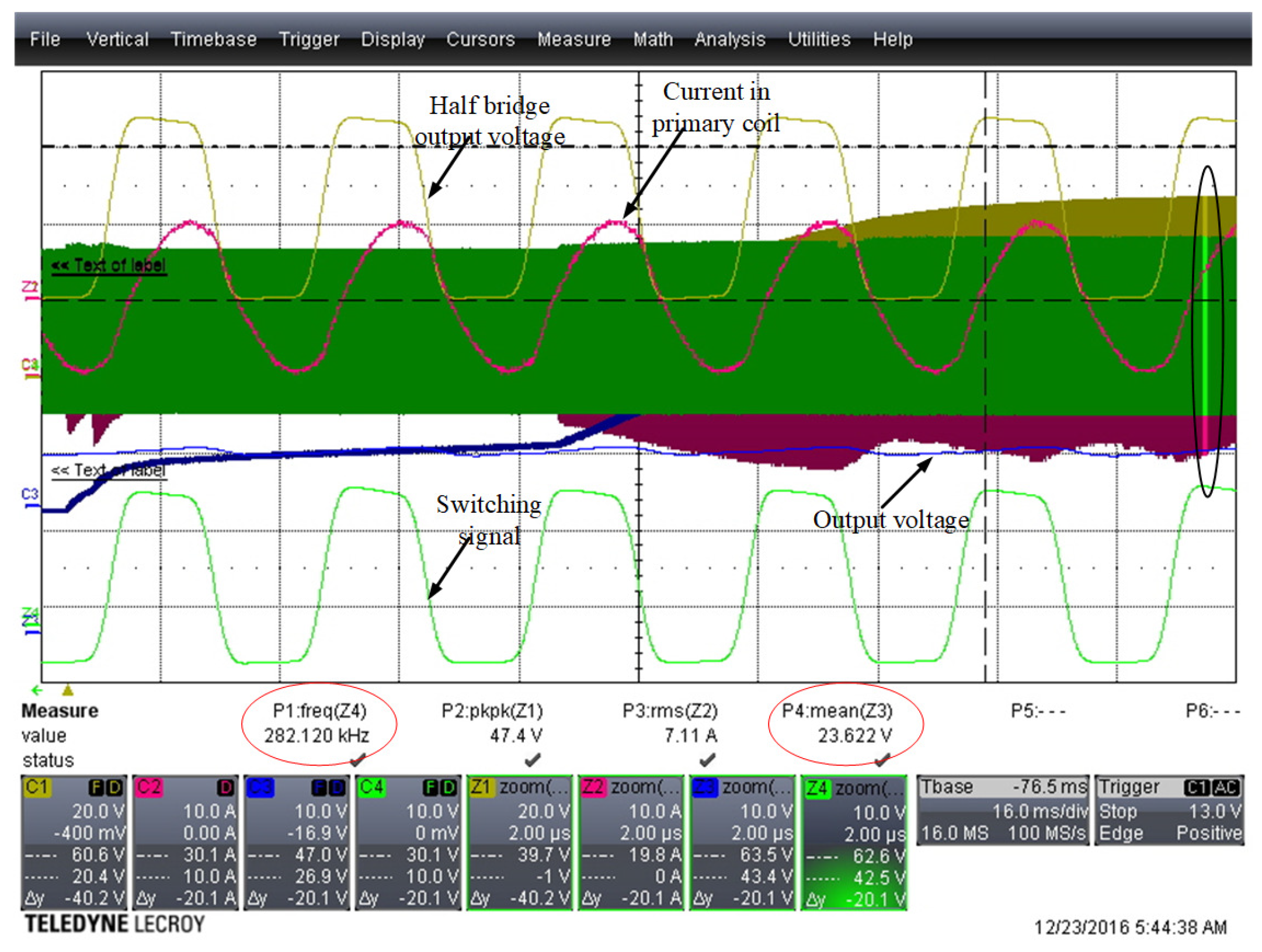Viewport: 1262px width, 952px height.
Task: Click the P3 rms status checkmark
Action: (707, 760)
